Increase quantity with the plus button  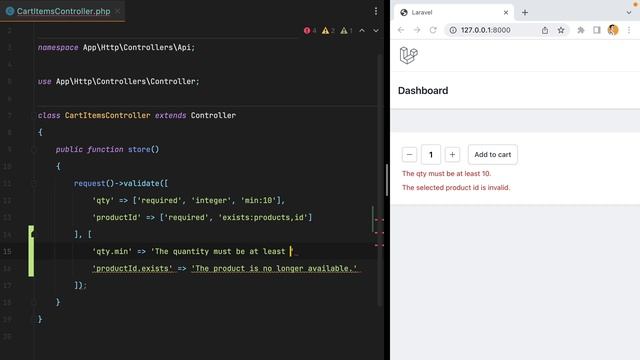452,155
